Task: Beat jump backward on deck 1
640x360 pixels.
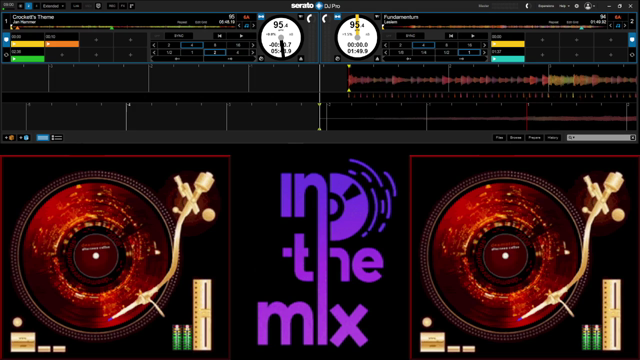Action: point(178,59)
